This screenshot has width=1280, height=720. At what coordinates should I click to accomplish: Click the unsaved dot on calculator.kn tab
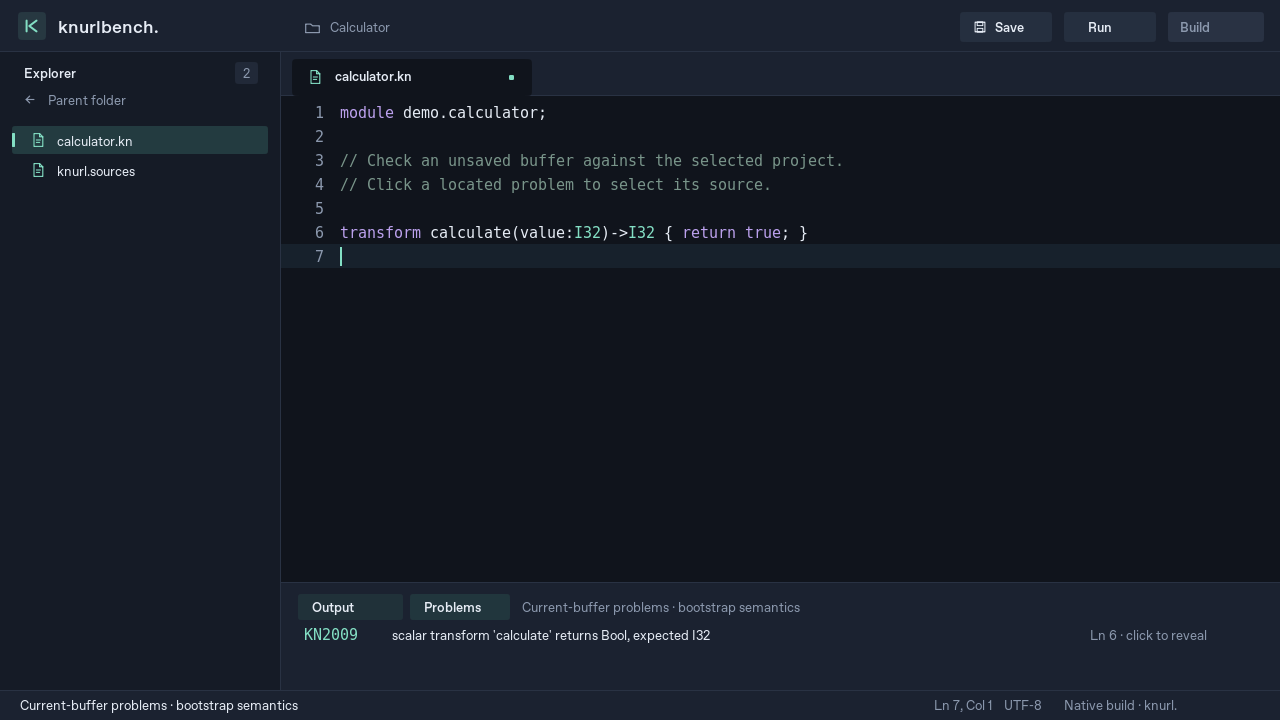pyautogui.click(x=511, y=77)
